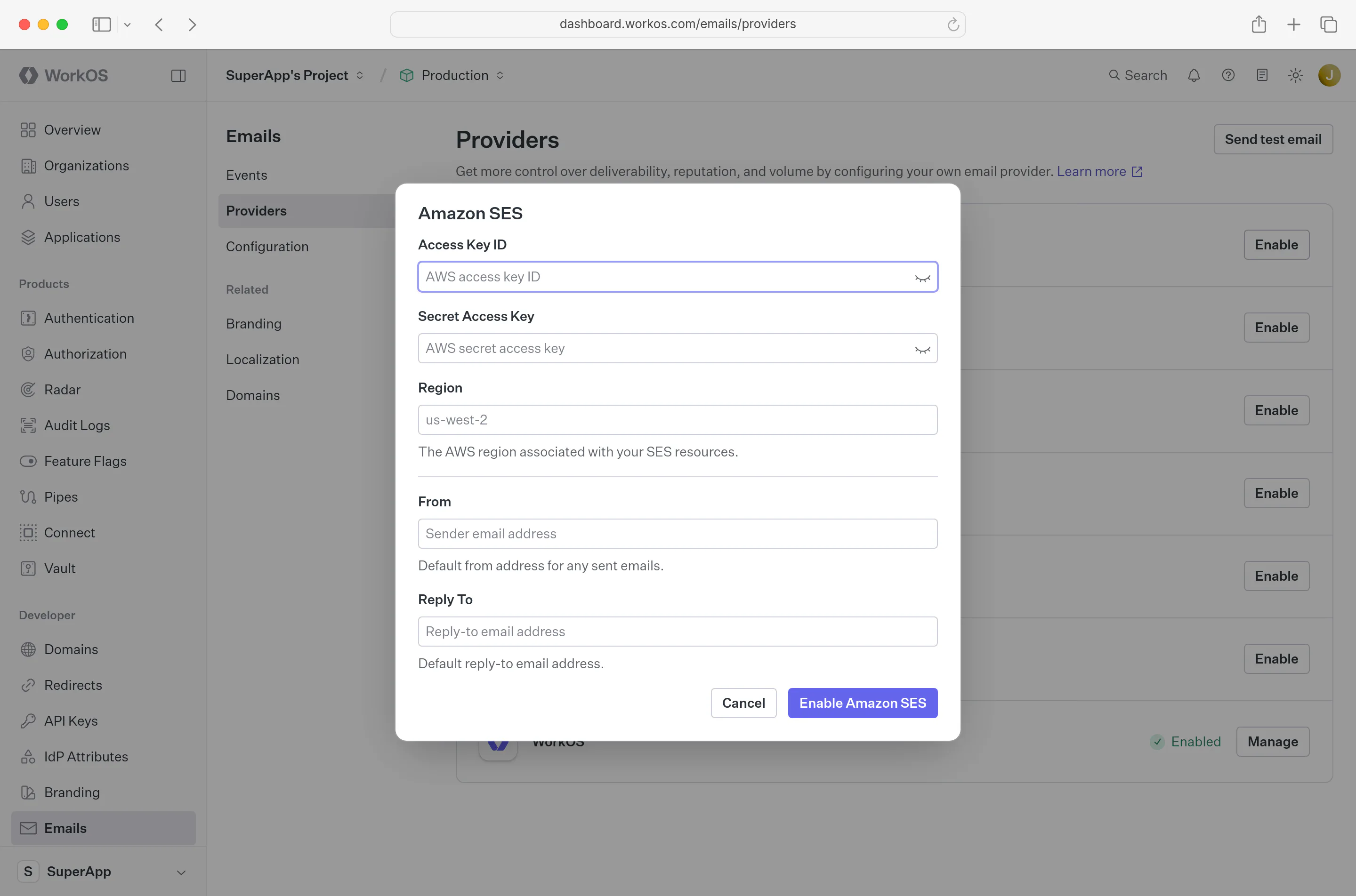Screen dimensions: 1356x896
Task: Open API Keys in sidebar
Action: 104,721
